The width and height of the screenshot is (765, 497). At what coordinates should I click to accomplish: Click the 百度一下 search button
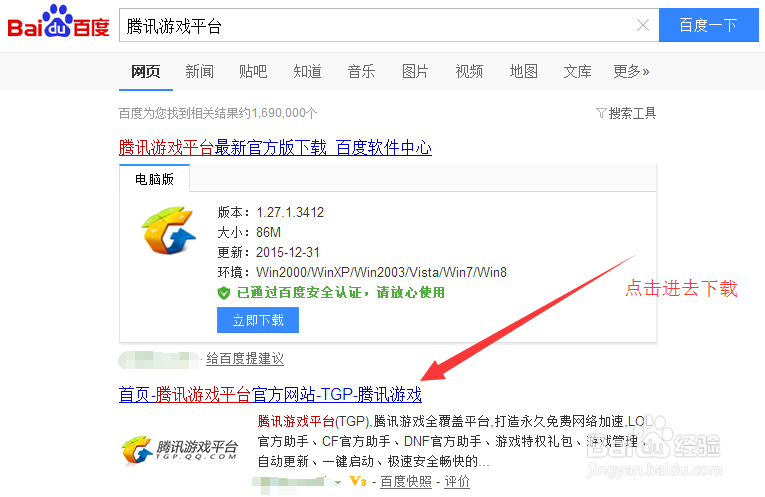point(708,25)
